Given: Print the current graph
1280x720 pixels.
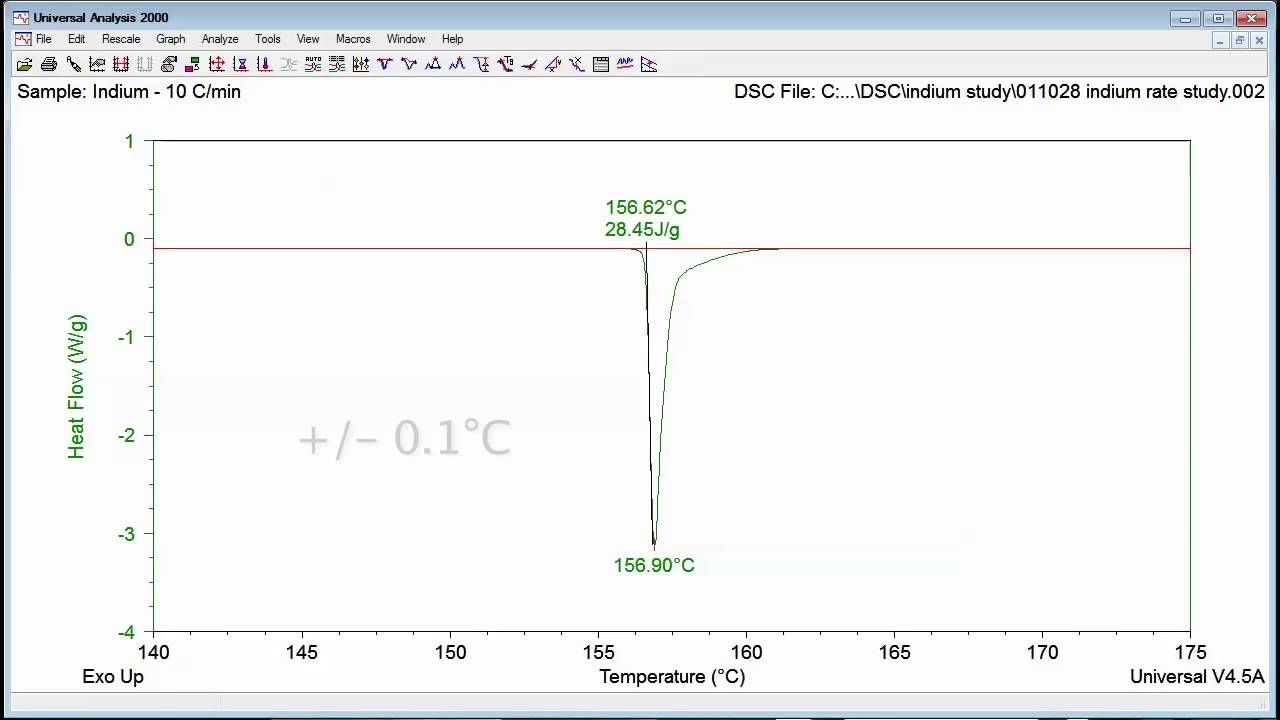Looking at the screenshot, I should click(49, 64).
